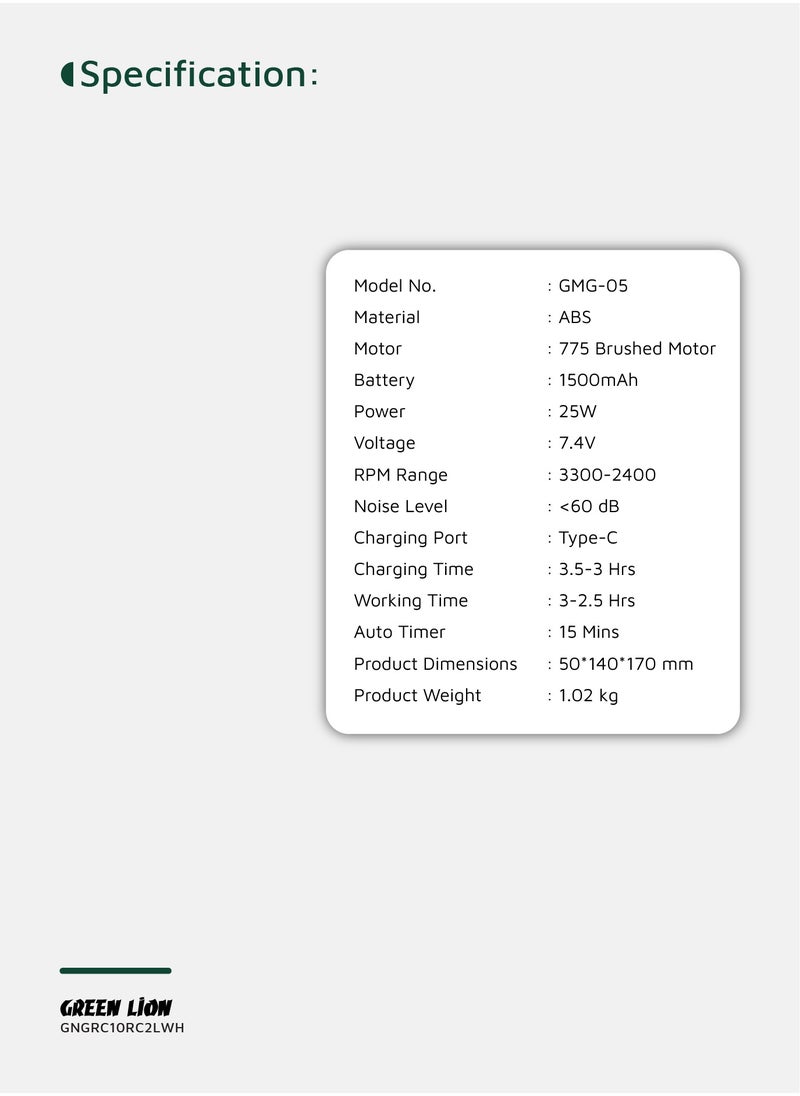The height and width of the screenshot is (1096, 800).
Task: Select the 3-2.5 Hrs working time
Action: [x=597, y=600]
